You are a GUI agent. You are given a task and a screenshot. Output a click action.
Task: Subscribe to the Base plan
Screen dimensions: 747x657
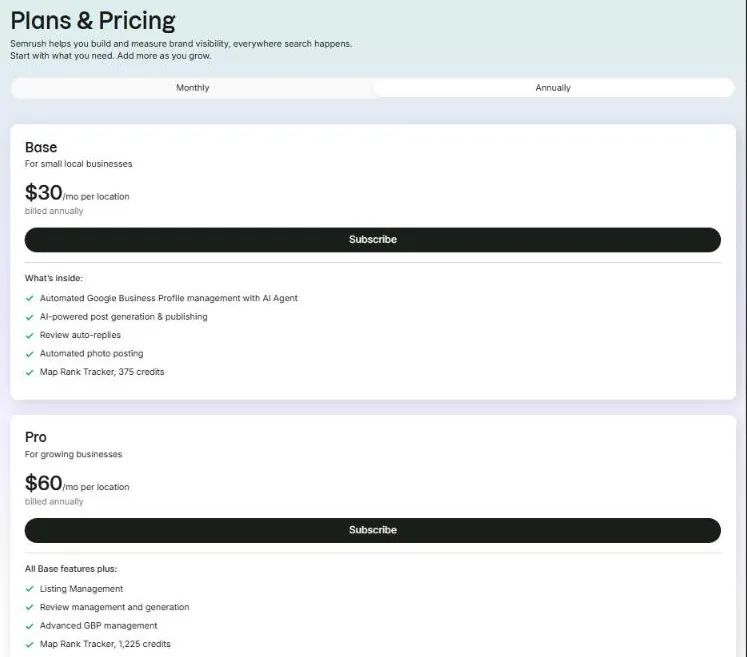coord(373,240)
